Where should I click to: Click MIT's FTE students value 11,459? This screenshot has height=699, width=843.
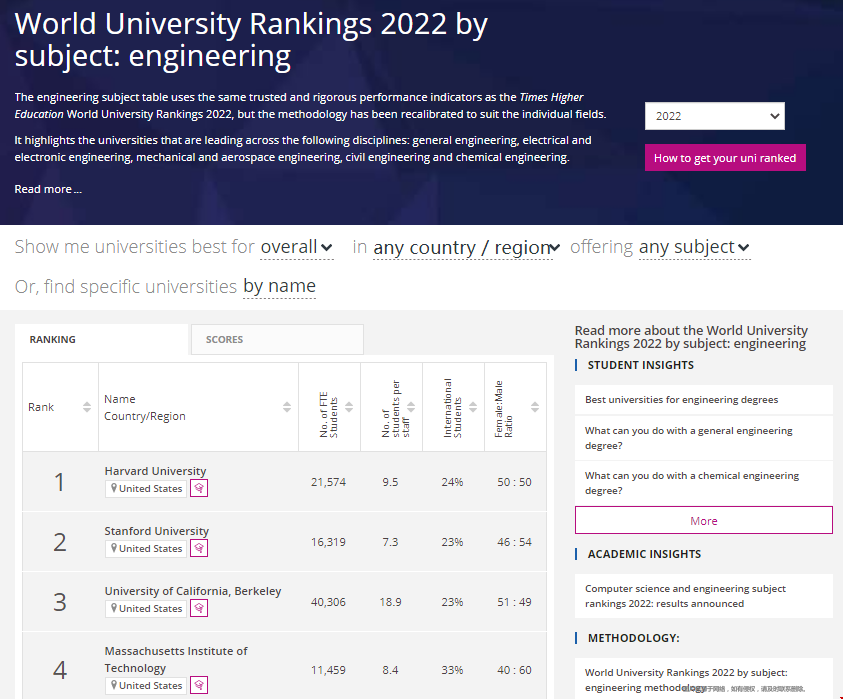point(328,670)
